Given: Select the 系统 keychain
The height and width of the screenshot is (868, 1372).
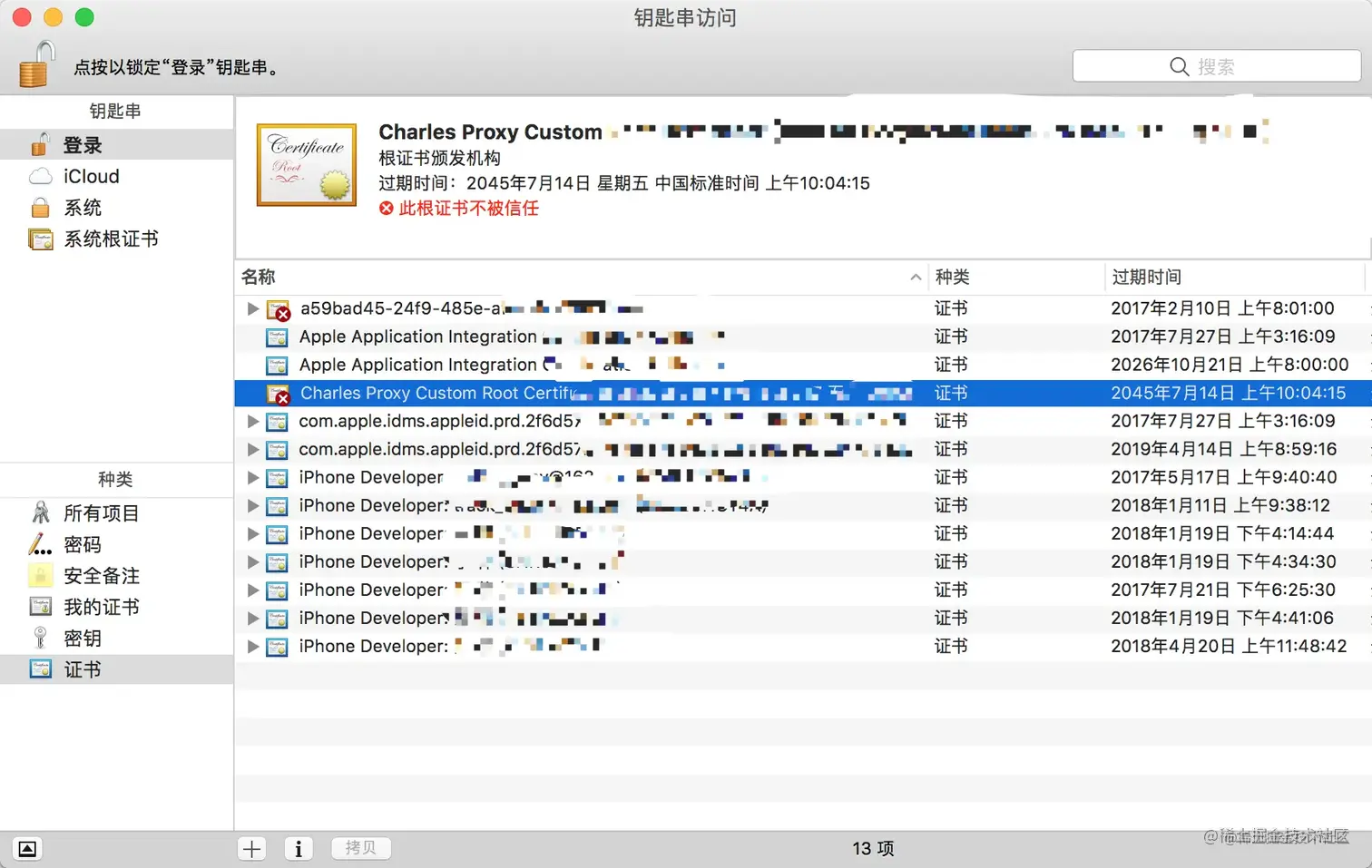Looking at the screenshot, I should click(x=116, y=208).
